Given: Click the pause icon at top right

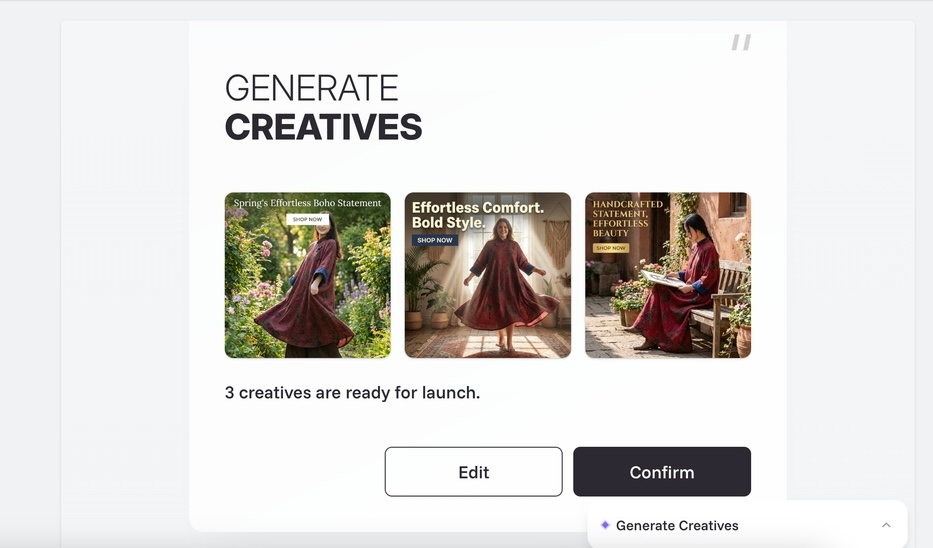Looking at the screenshot, I should (741, 42).
